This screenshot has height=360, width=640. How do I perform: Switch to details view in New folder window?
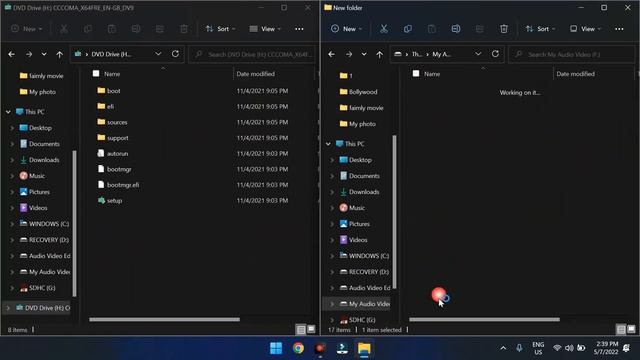(621, 329)
